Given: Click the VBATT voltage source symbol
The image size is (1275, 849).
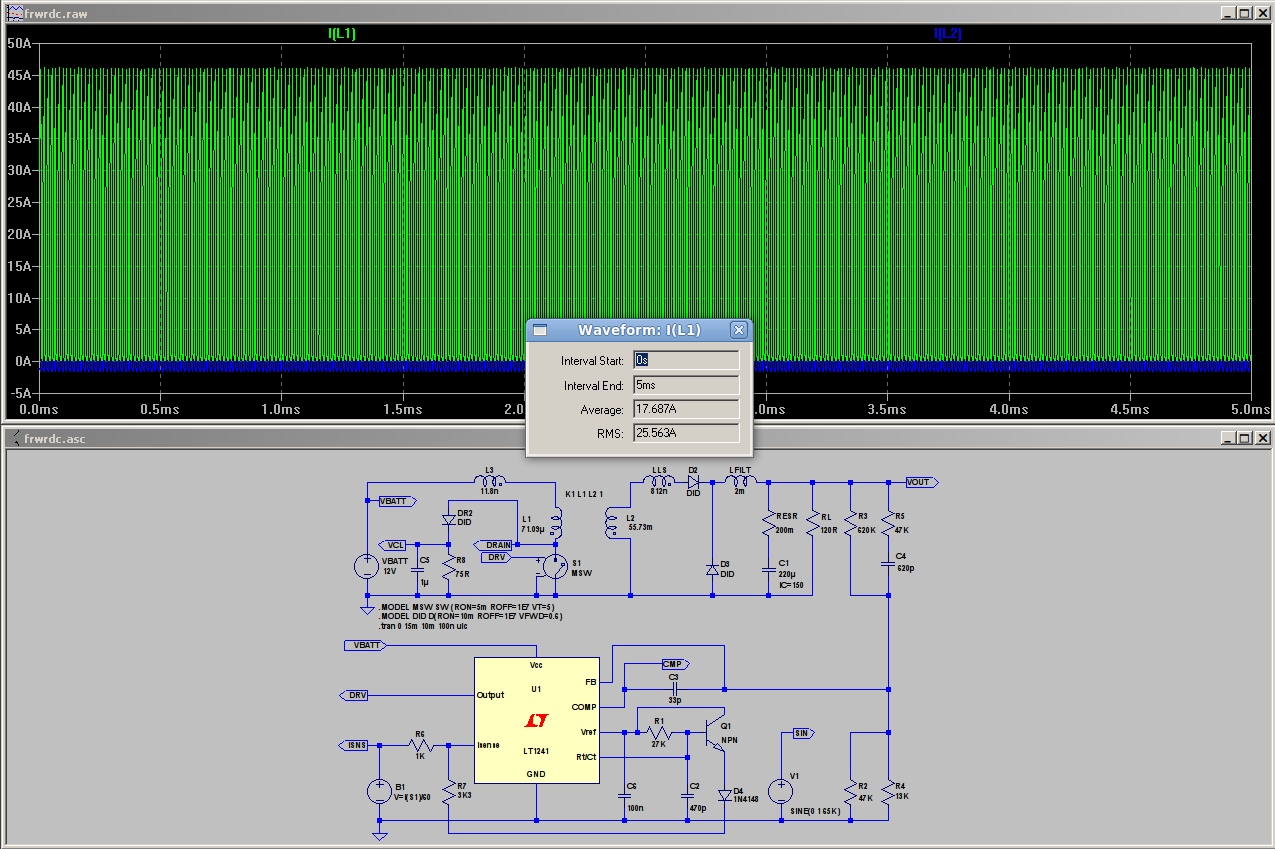Looking at the screenshot, I should (367, 567).
